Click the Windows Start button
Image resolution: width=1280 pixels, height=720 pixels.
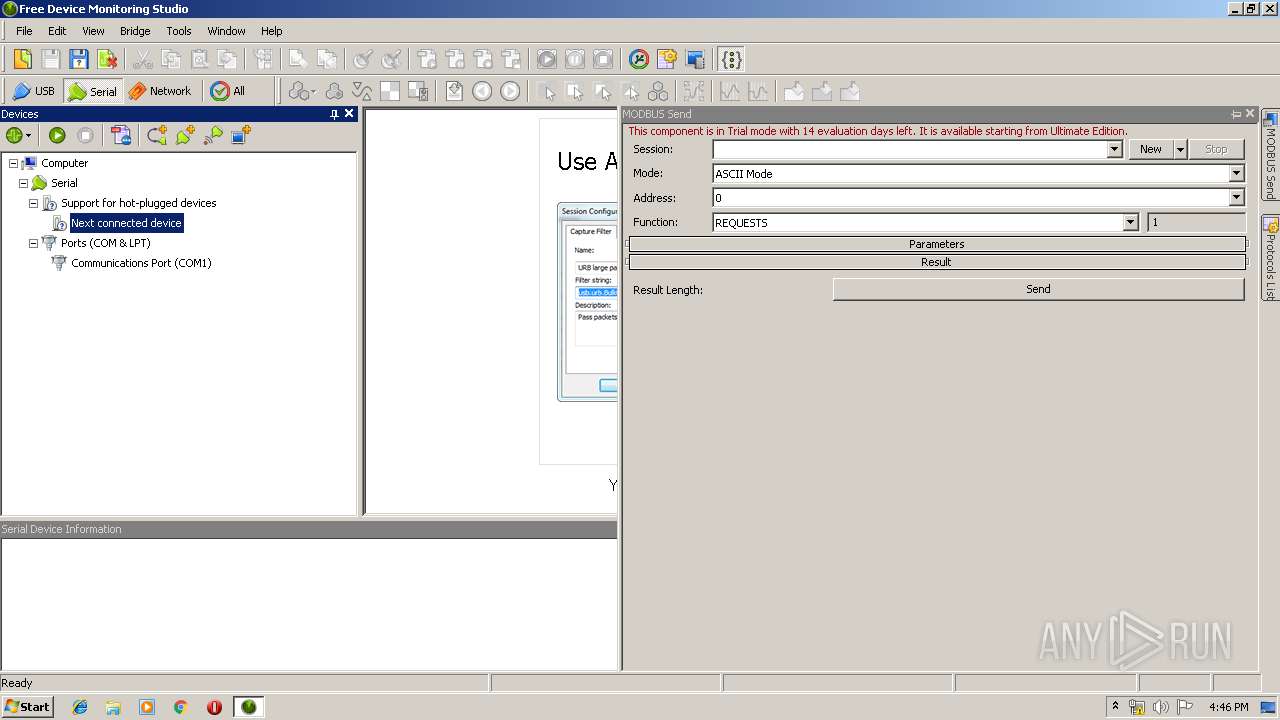(x=27, y=707)
